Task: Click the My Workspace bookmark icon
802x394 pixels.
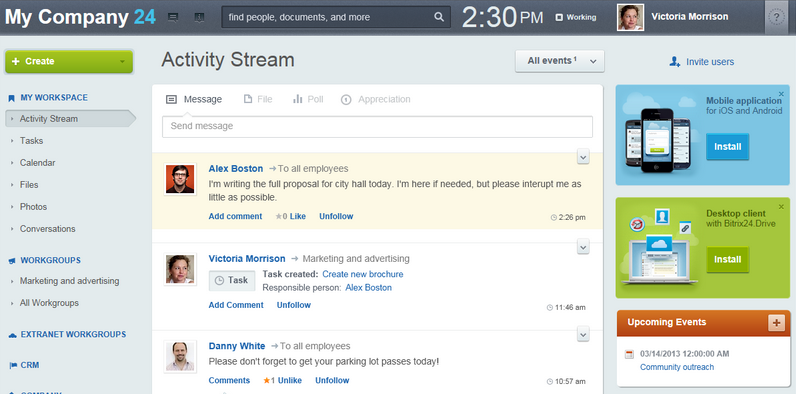Action: (x=12, y=98)
